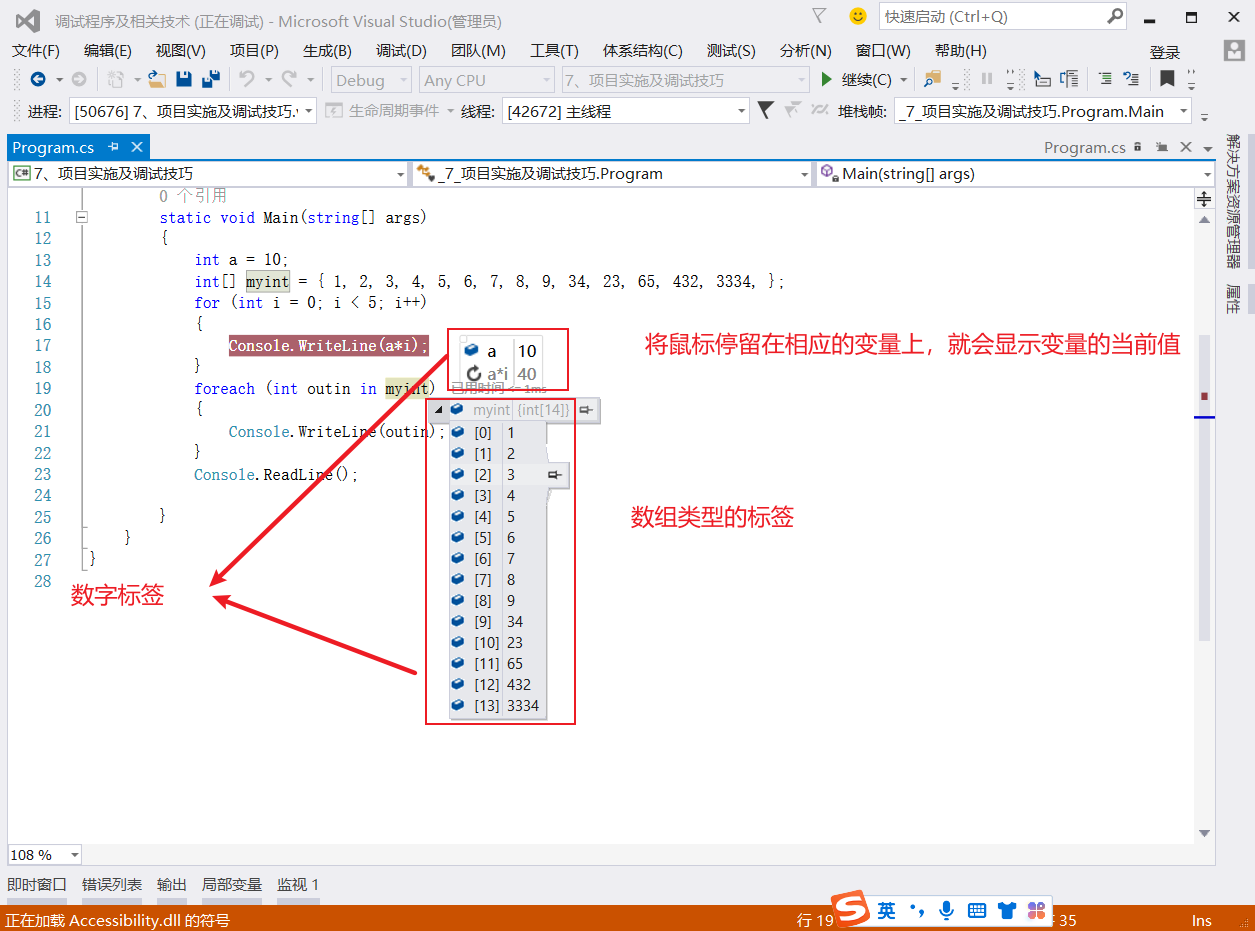Screen dimensions: 1255x931
Task: Open the 生成(B) menu
Action: [327, 51]
